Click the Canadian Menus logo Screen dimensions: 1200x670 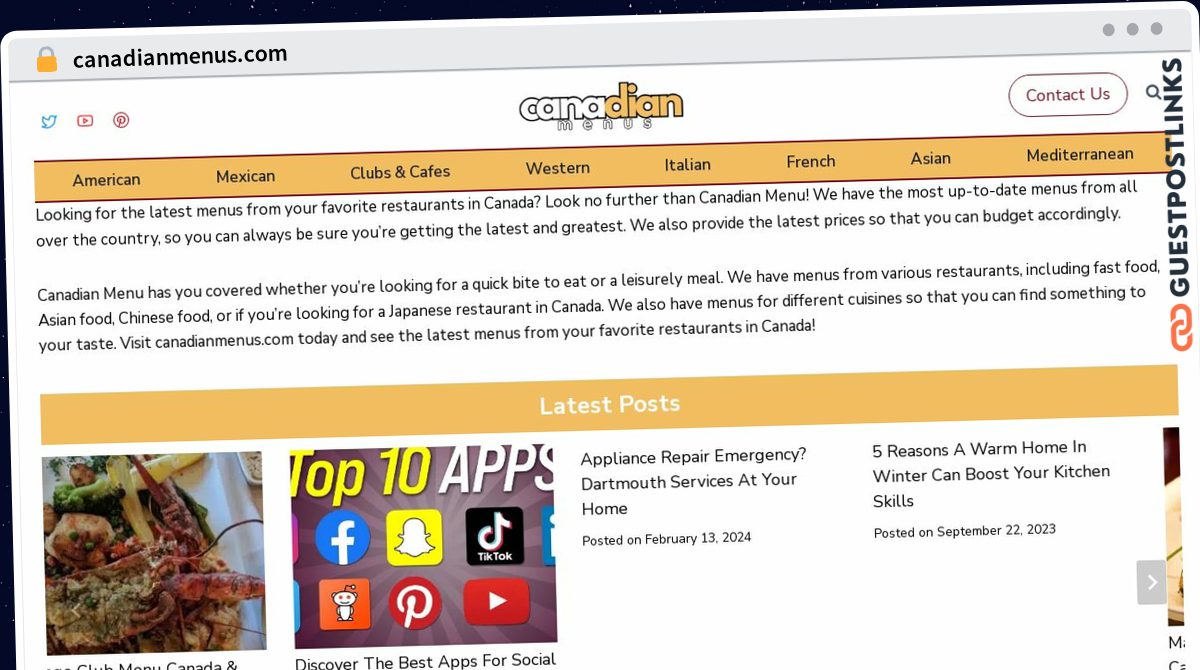pos(601,107)
